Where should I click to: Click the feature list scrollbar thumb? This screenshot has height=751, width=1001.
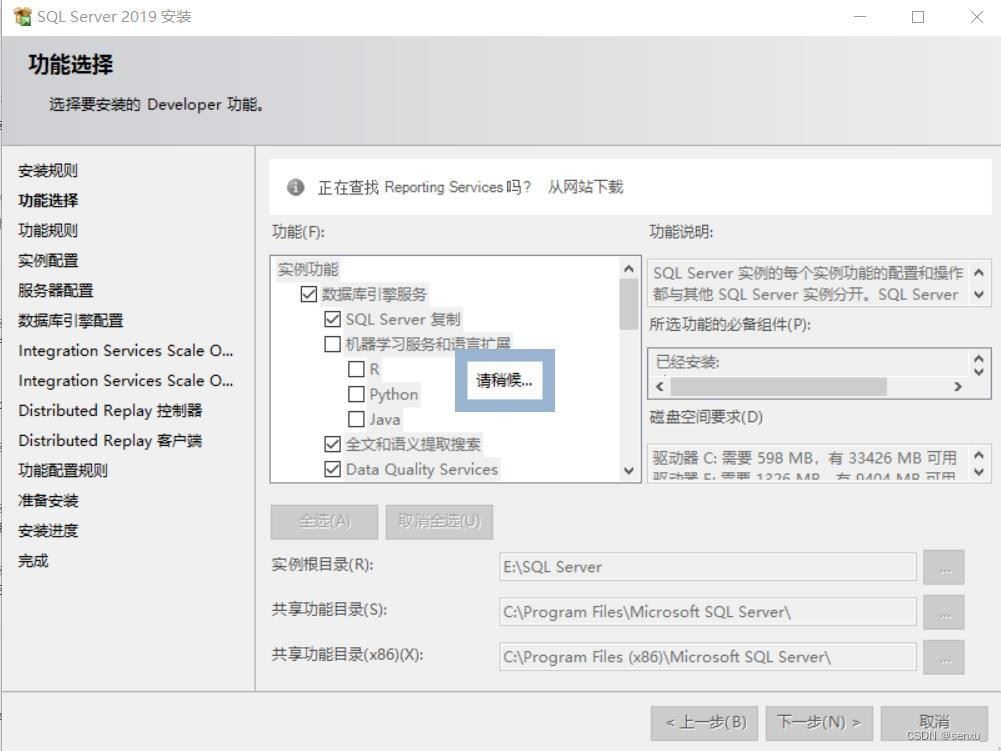coord(629,305)
